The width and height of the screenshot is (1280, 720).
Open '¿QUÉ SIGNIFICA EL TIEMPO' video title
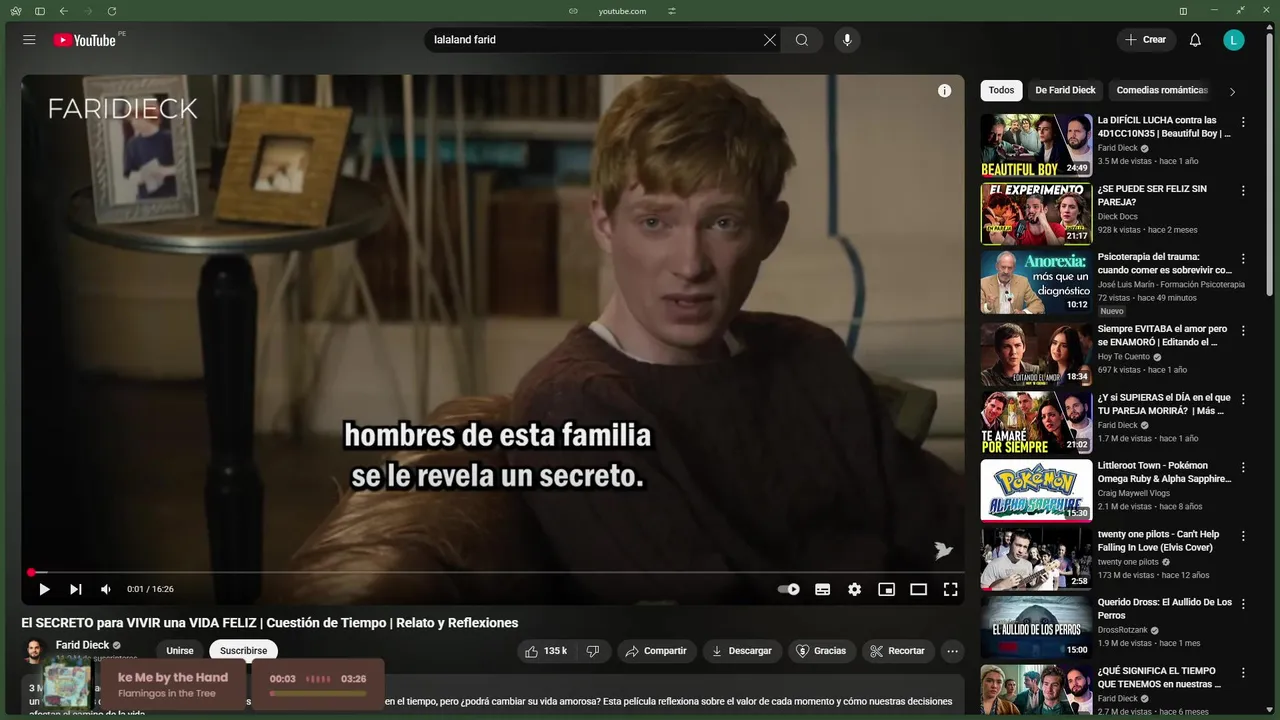pyautogui.click(x=1160, y=677)
